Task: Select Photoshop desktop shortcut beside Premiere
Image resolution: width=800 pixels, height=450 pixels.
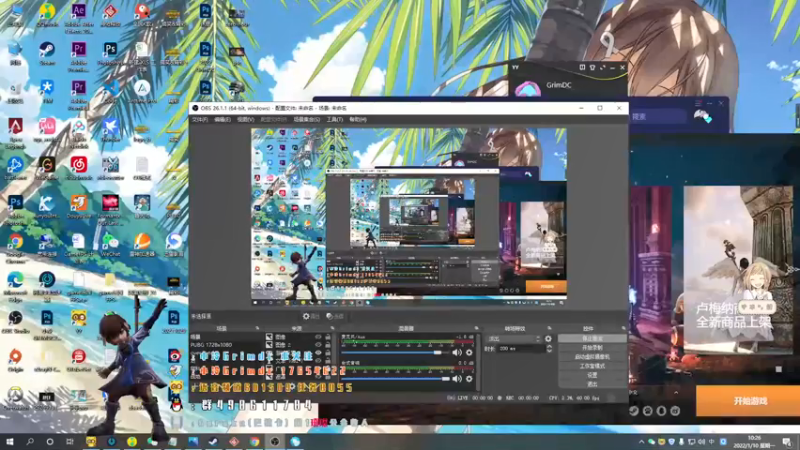Action: [x=110, y=54]
